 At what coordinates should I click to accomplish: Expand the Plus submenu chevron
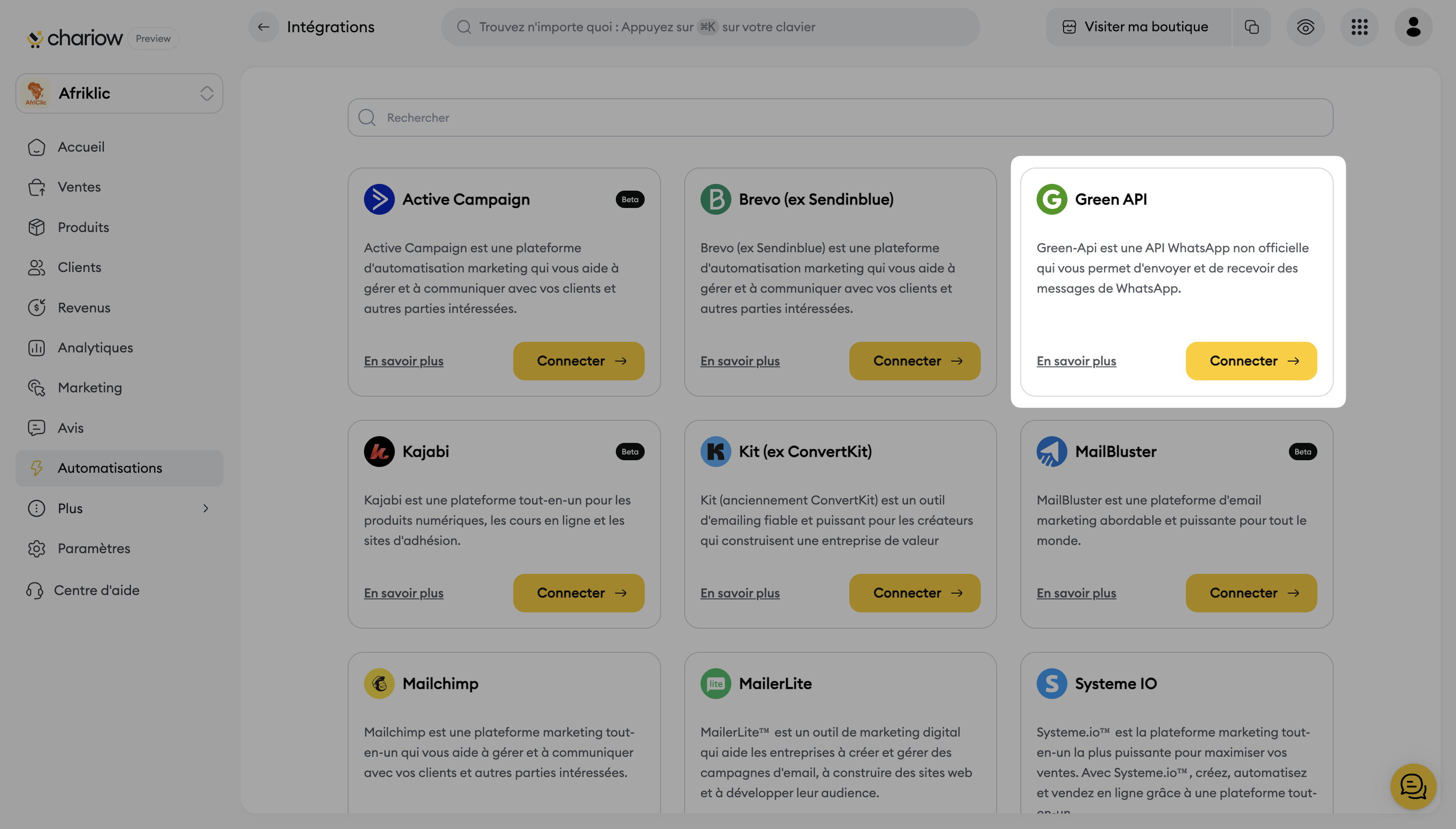click(x=206, y=508)
